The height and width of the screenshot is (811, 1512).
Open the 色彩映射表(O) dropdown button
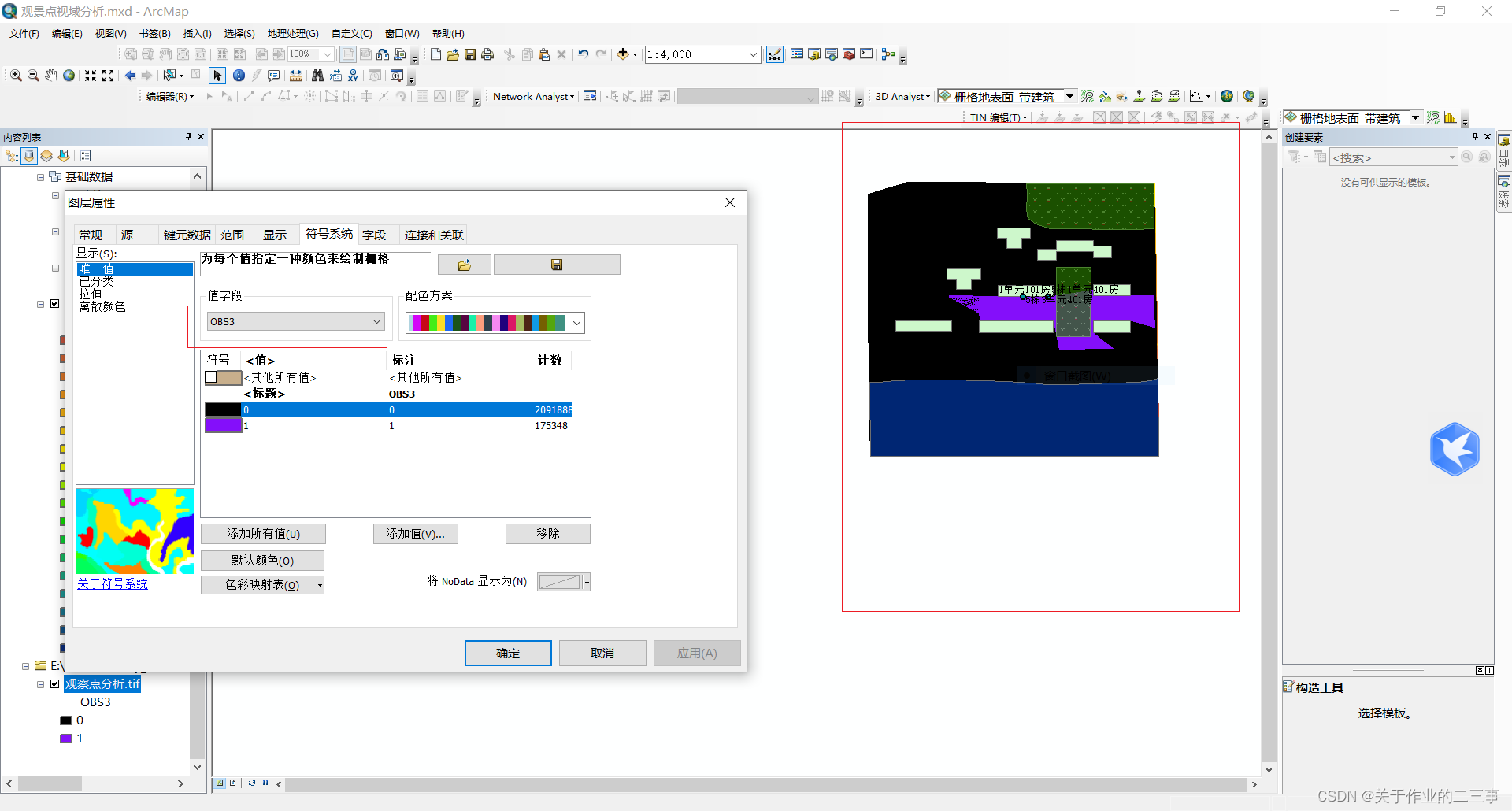[x=320, y=585]
